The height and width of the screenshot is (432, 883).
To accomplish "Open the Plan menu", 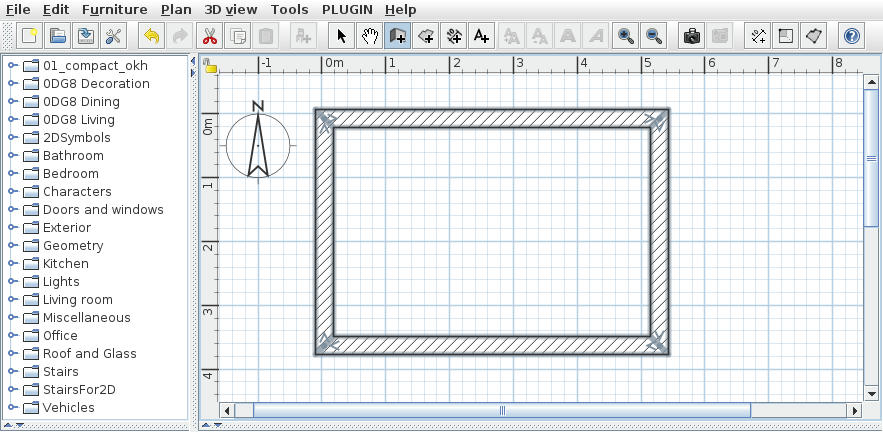I will click(176, 10).
